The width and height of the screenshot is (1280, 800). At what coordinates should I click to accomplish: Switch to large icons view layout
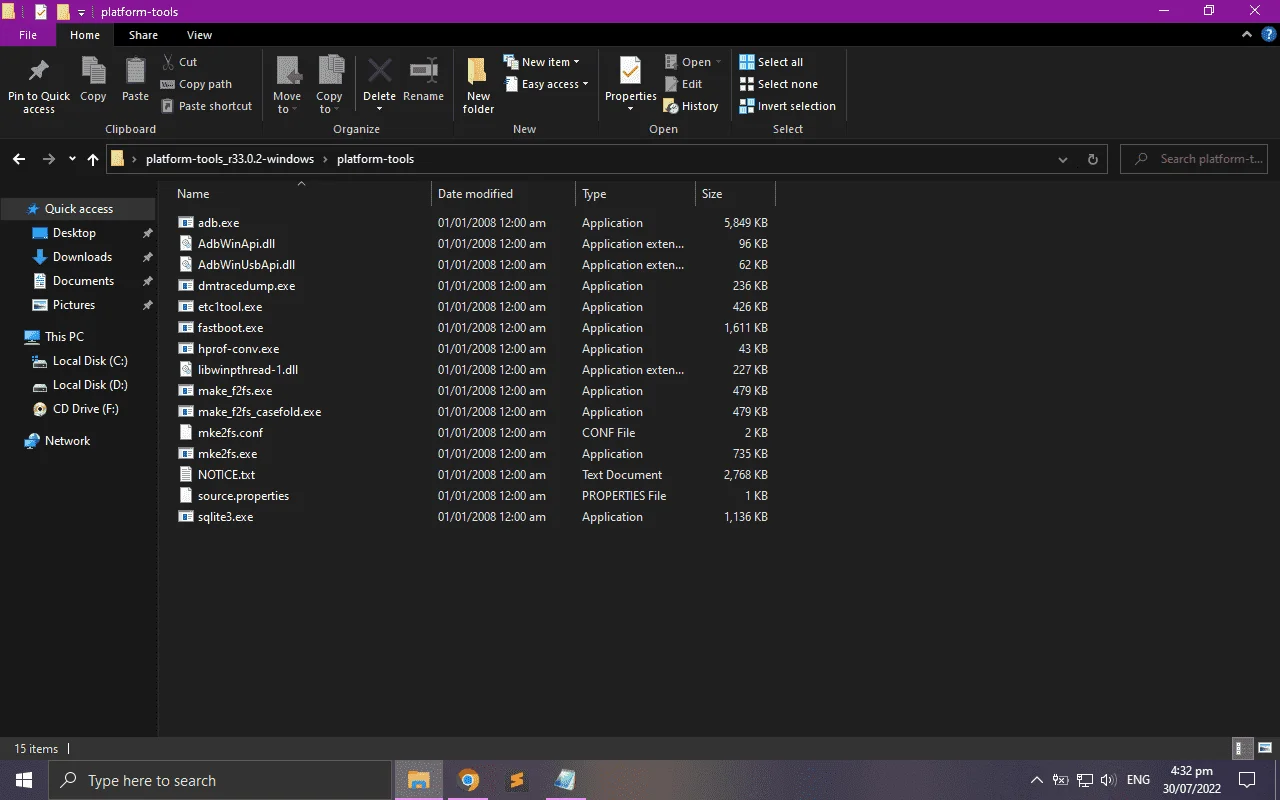[x=1265, y=748]
